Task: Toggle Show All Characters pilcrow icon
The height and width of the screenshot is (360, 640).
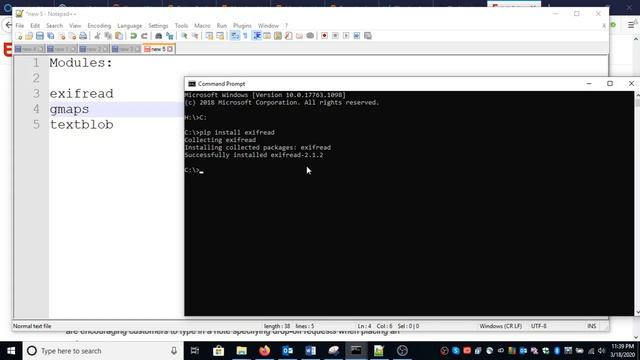Action: tap(246, 36)
